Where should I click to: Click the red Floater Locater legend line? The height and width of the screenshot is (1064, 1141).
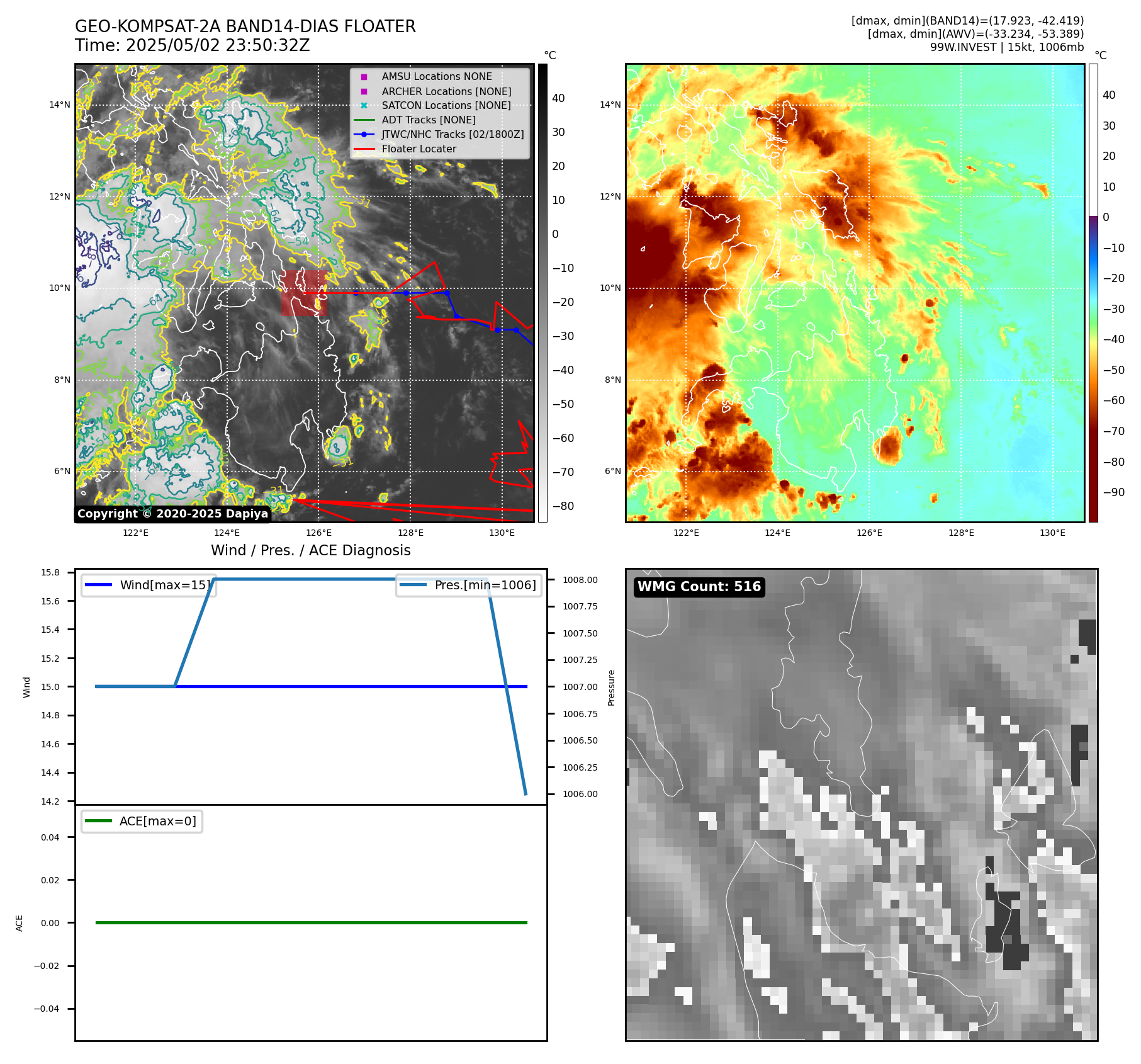coord(364,149)
